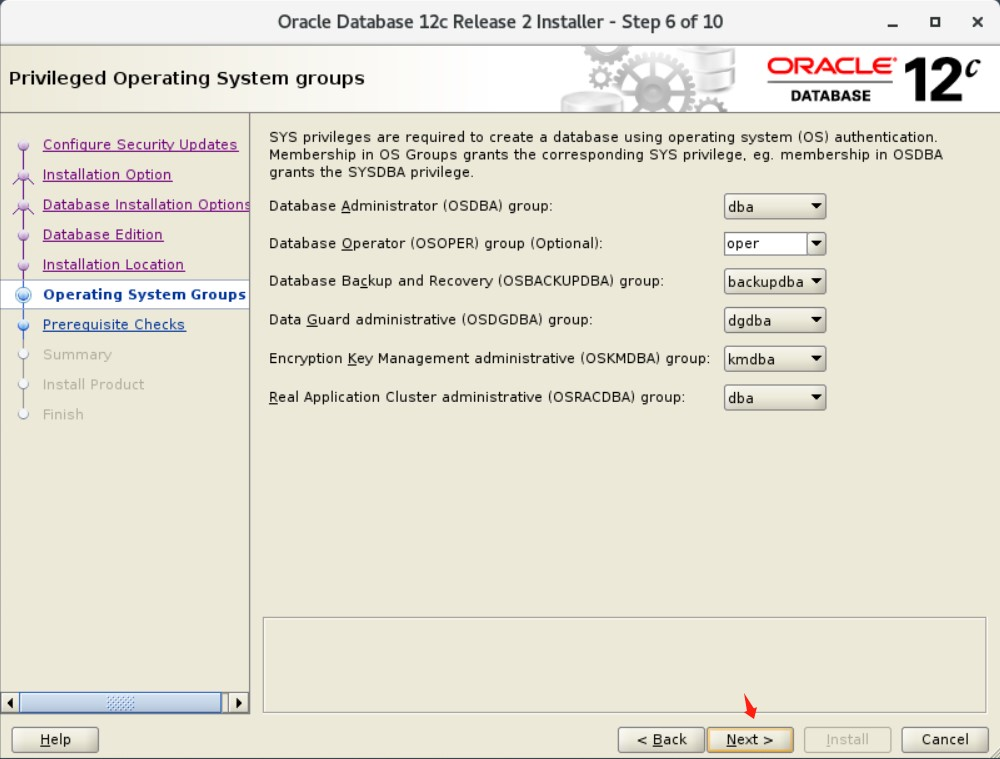The width and height of the screenshot is (1000, 759).
Task: Open the OSKMDBA group dropdown 'kmdba'
Action: point(775,359)
